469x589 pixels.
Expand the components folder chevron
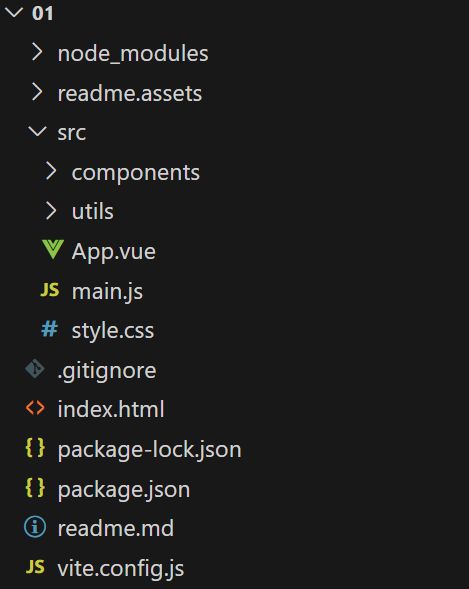(x=51, y=171)
